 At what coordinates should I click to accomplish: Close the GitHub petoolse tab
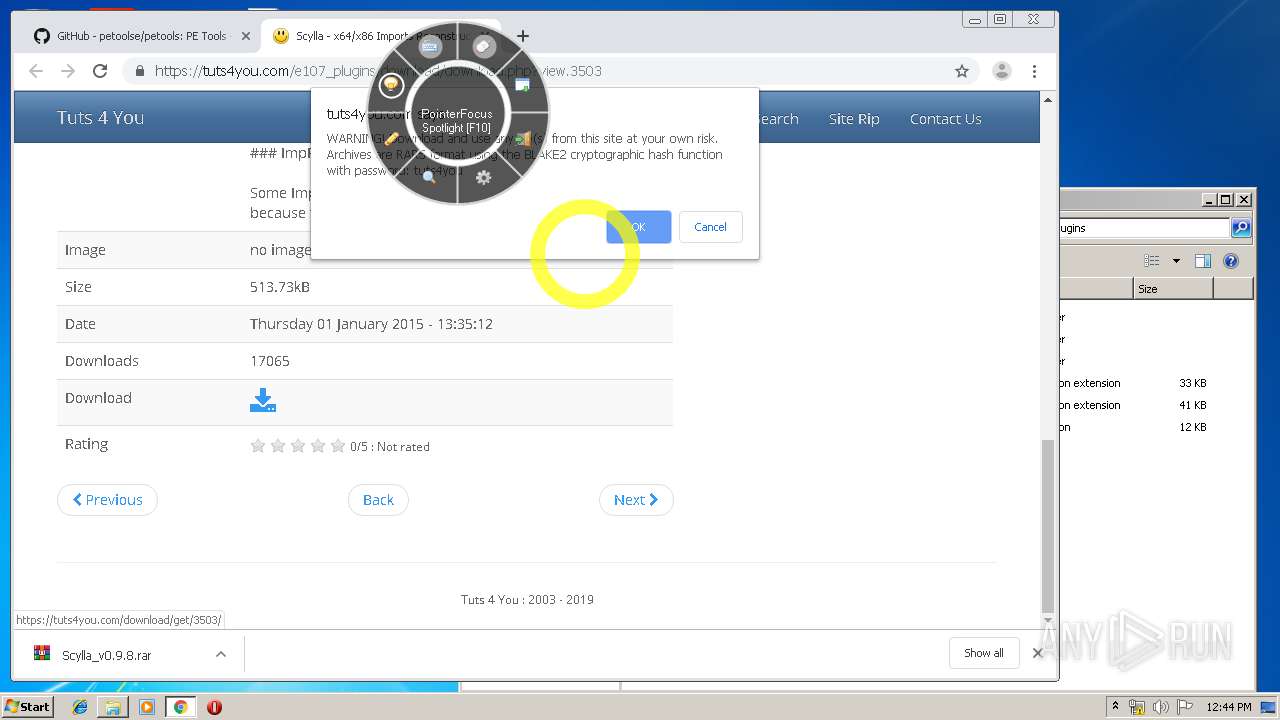coord(246,36)
